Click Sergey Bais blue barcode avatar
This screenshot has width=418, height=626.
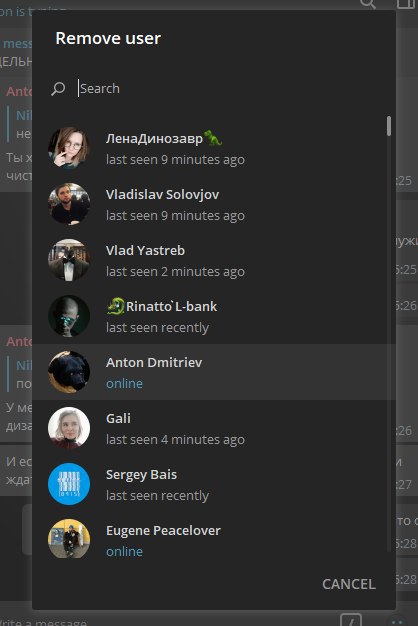pos(69,484)
